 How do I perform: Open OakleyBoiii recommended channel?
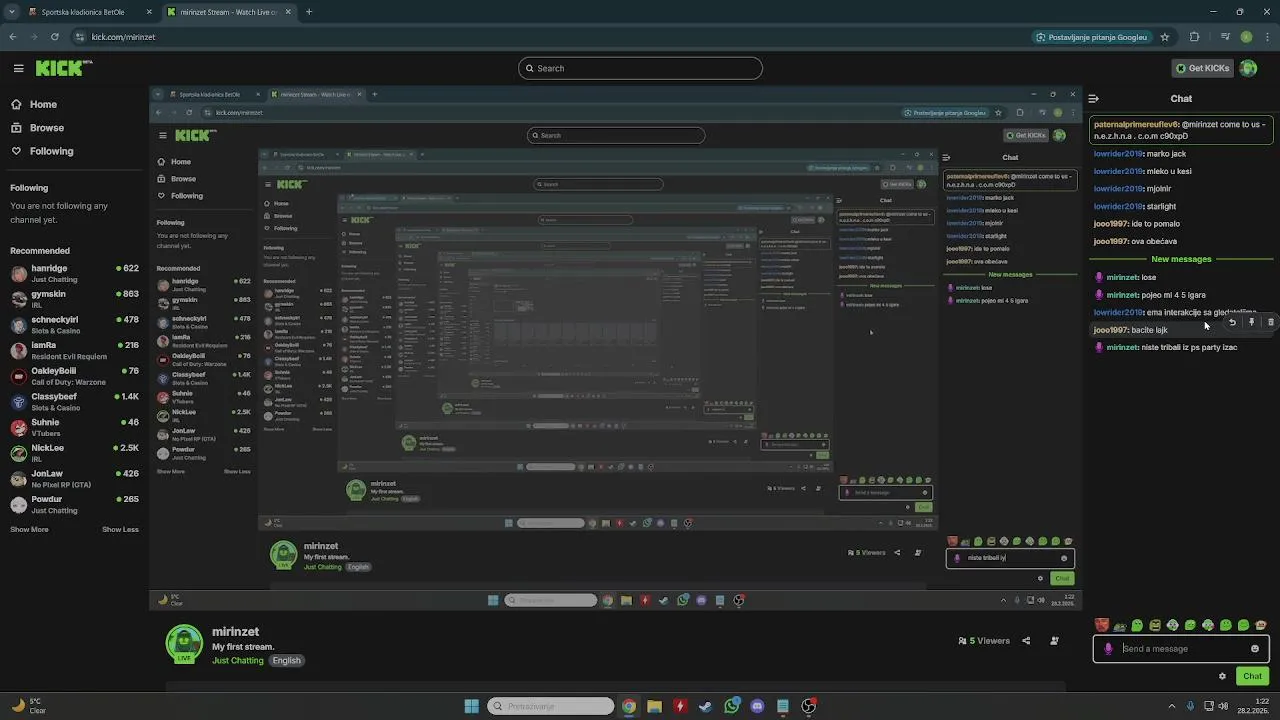[74, 376]
